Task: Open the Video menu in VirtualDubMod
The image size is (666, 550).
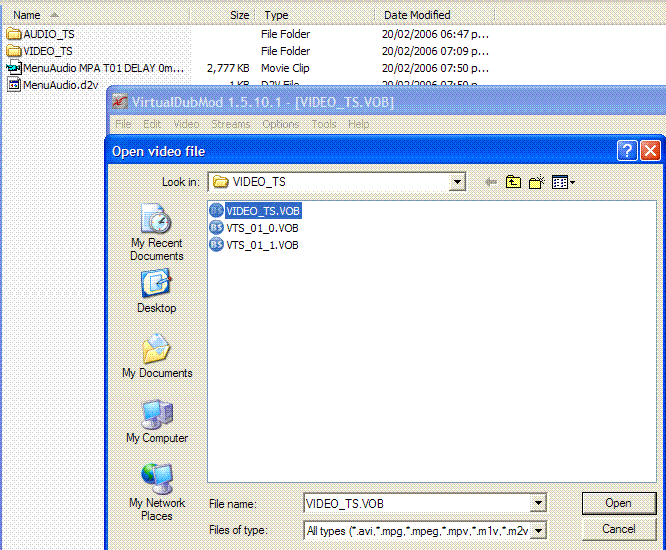Action: pyautogui.click(x=186, y=124)
